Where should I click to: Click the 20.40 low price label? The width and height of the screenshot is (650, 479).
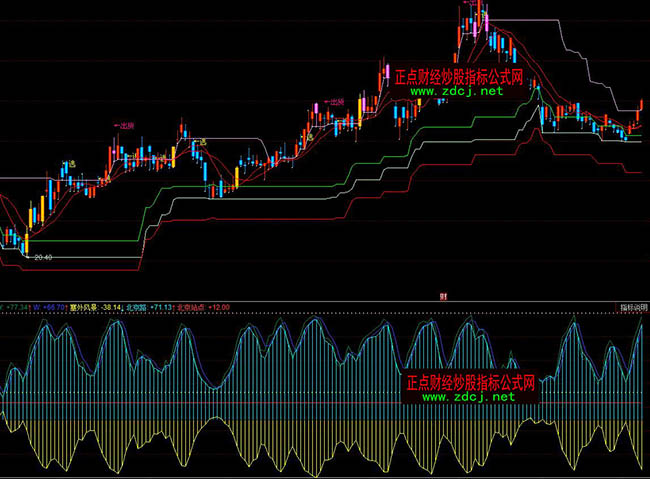(x=43, y=257)
